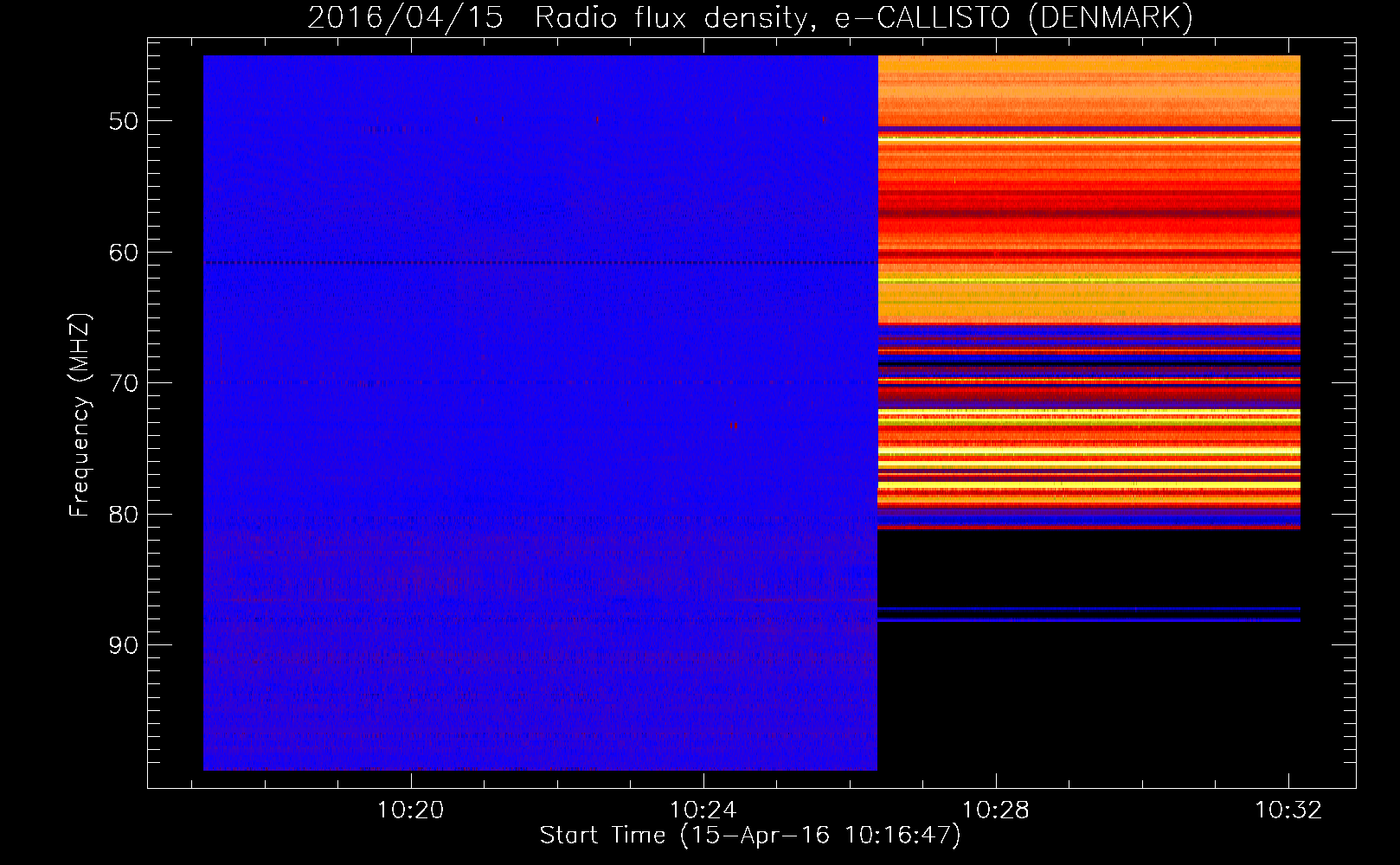Click the 10:24 time tick label

(703, 810)
